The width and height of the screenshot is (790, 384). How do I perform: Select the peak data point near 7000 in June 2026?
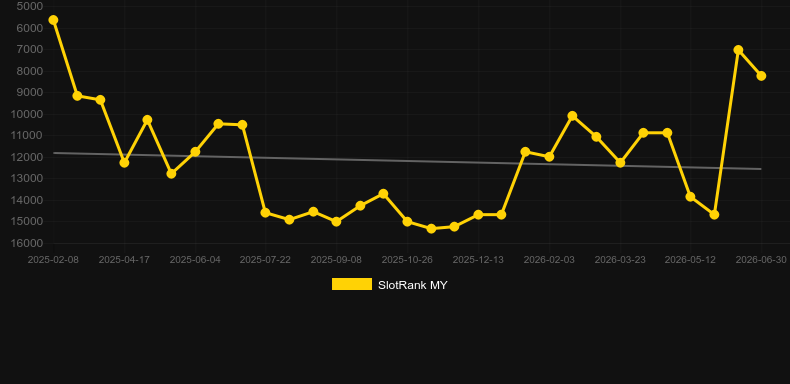click(x=738, y=50)
